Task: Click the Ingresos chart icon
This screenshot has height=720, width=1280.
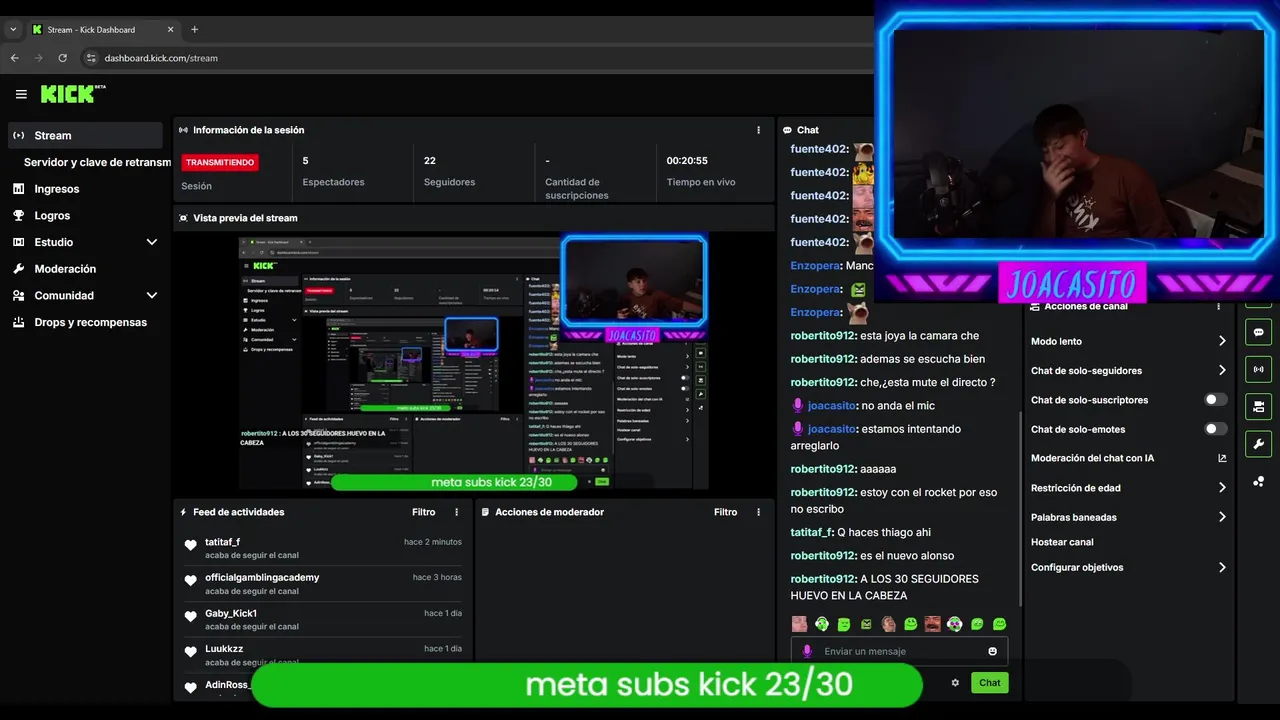Action: pyautogui.click(x=18, y=189)
